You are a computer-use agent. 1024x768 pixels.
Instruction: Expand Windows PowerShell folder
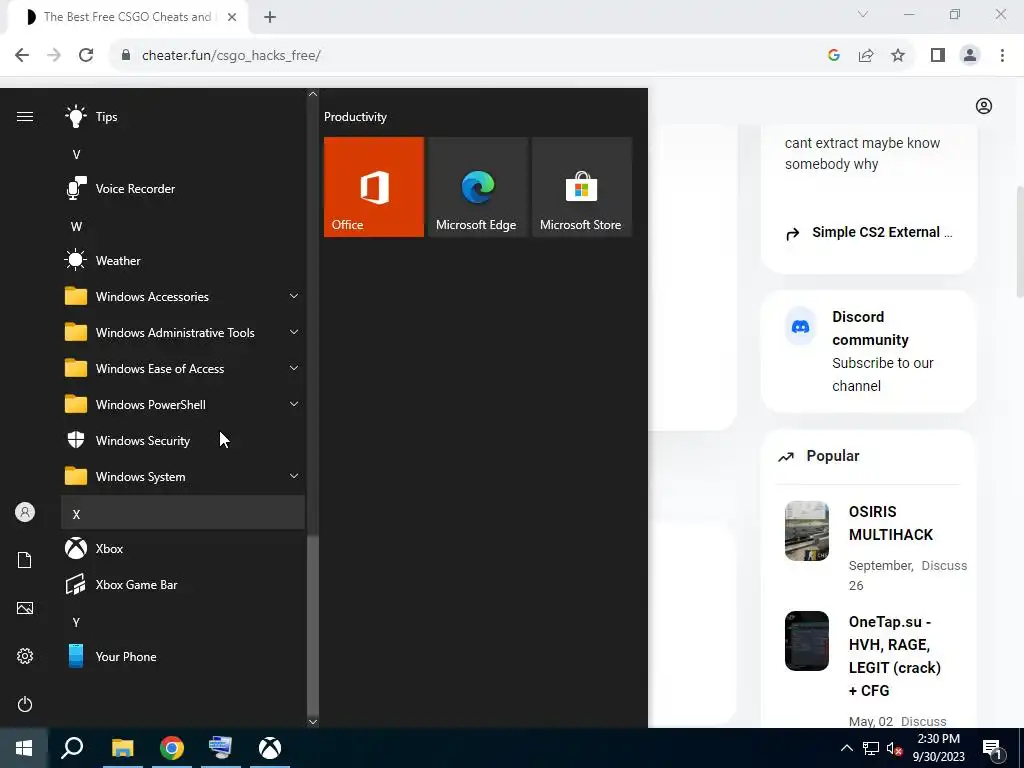coord(183,404)
